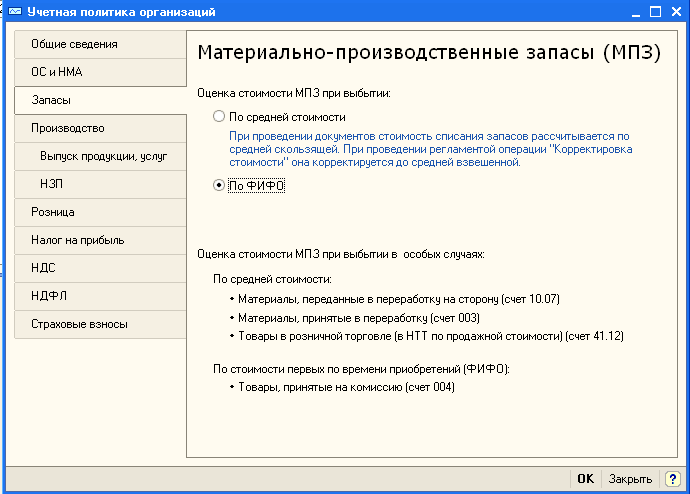This screenshot has width=690, height=494.
Task: Select the 'По ФИФО' radio button
Action: (x=219, y=185)
